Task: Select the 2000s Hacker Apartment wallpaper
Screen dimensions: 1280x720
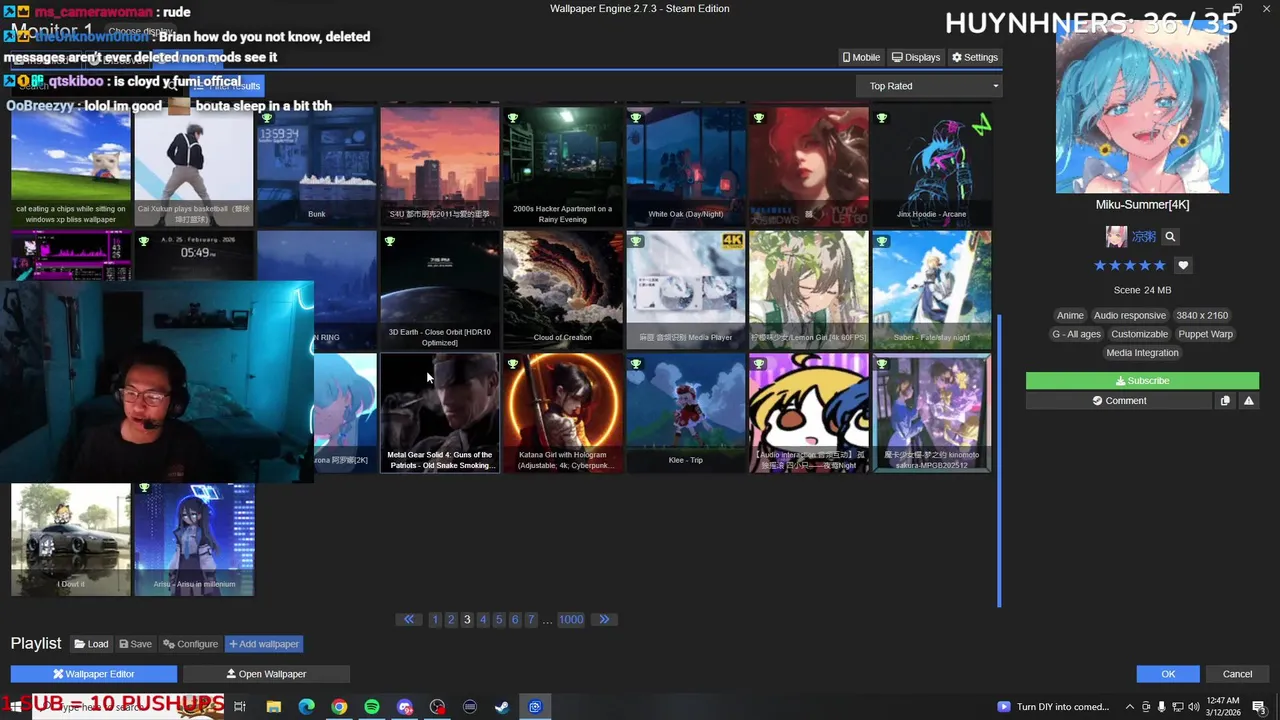Action: (x=563, y=166)
